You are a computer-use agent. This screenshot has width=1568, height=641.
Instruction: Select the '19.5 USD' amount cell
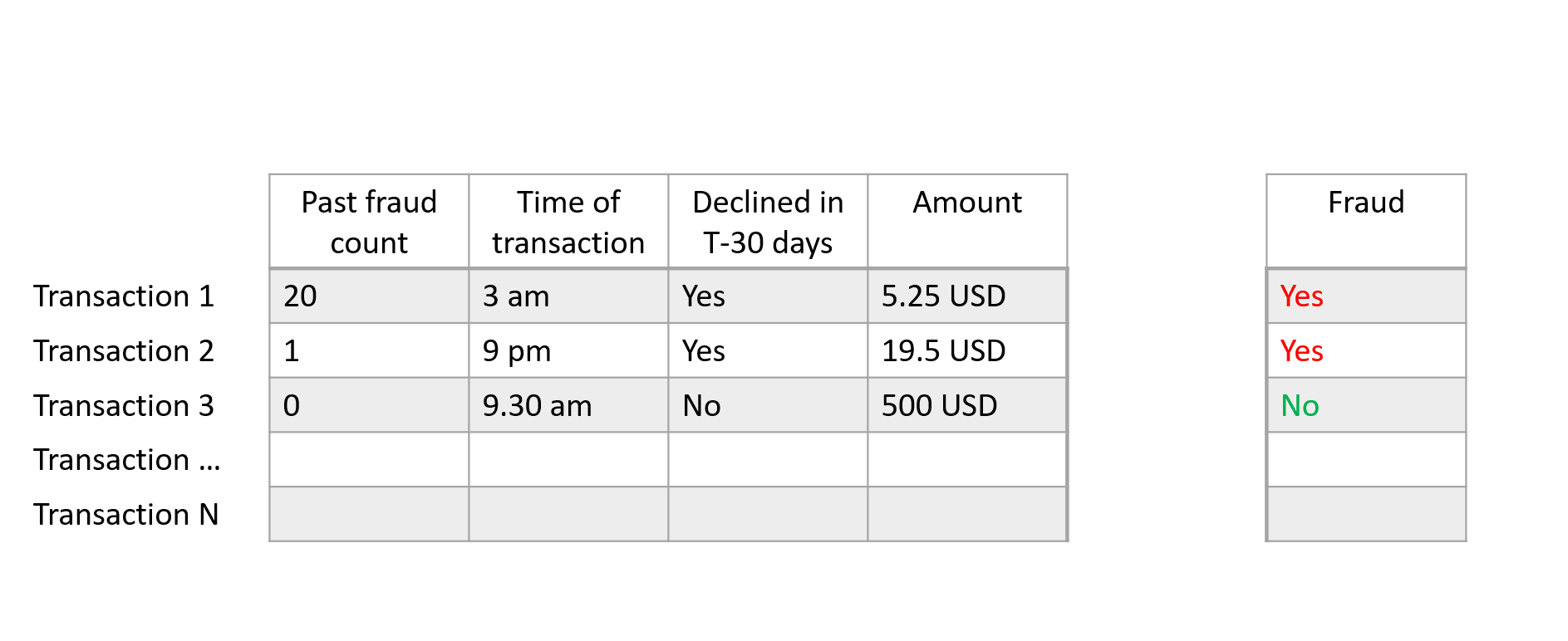[x=967, y=351]
